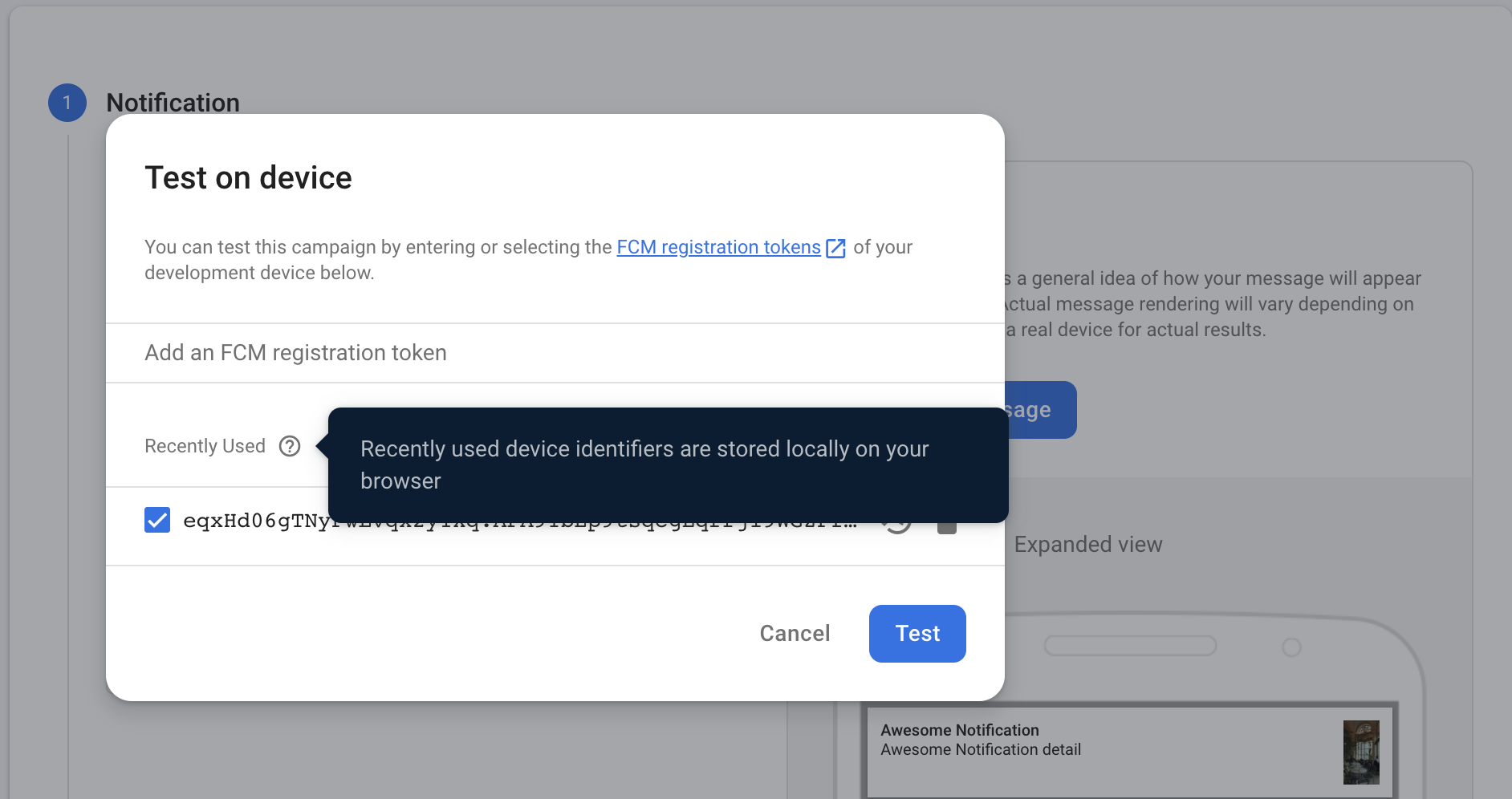Click the step 1 circle badge

pos(67,103)
